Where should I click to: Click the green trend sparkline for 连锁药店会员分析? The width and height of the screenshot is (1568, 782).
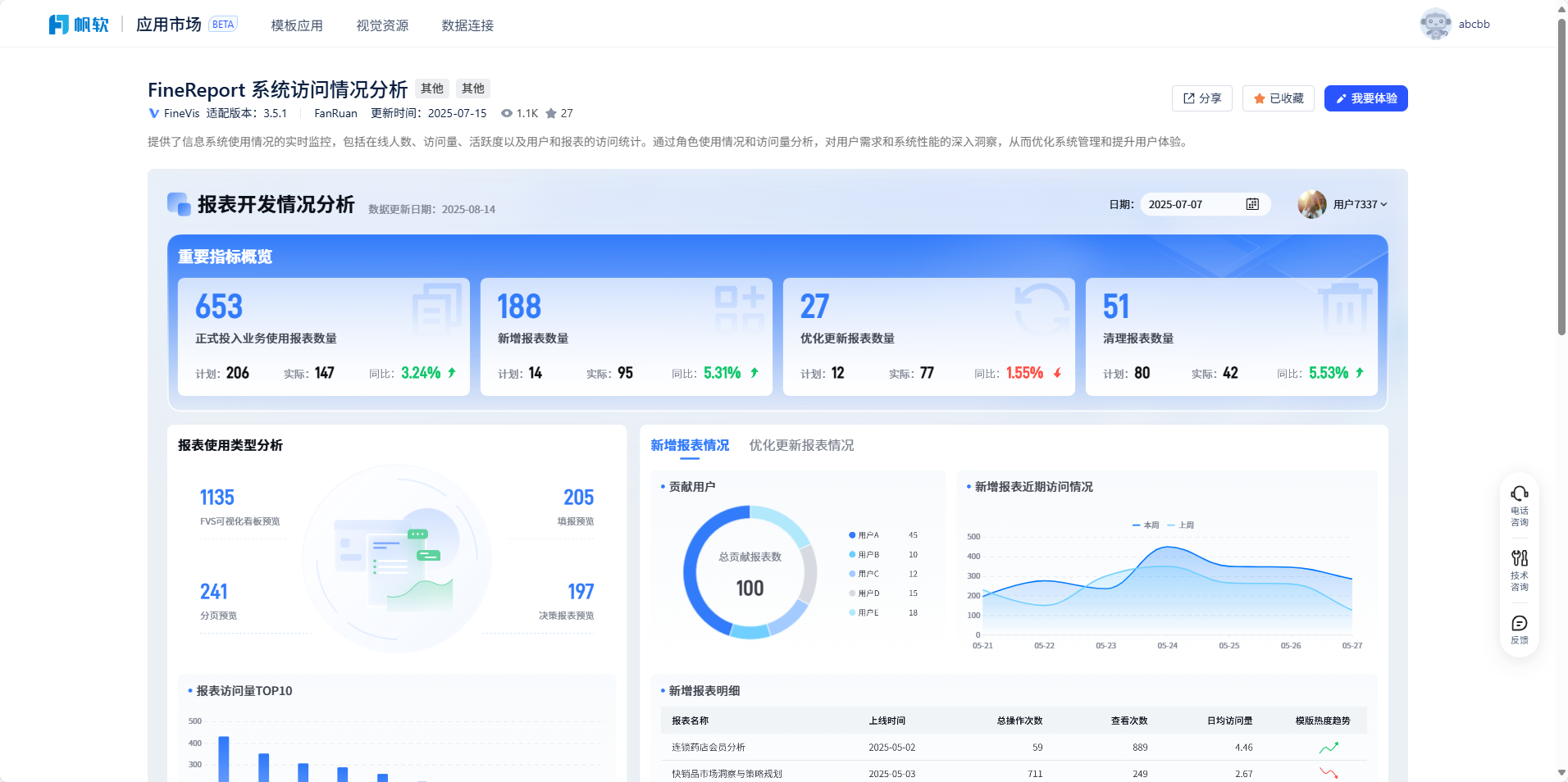click(x=1329, y=748)
